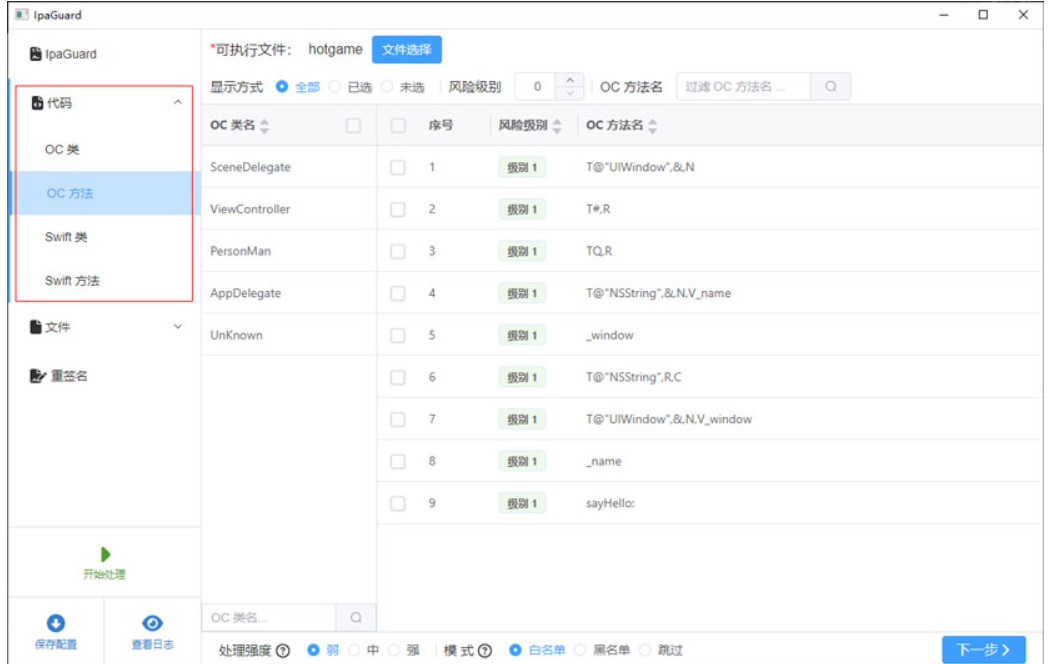Click the help icon next to 处理强度
The height and width of the screenshot is (664, 1058).
[283, 651]
